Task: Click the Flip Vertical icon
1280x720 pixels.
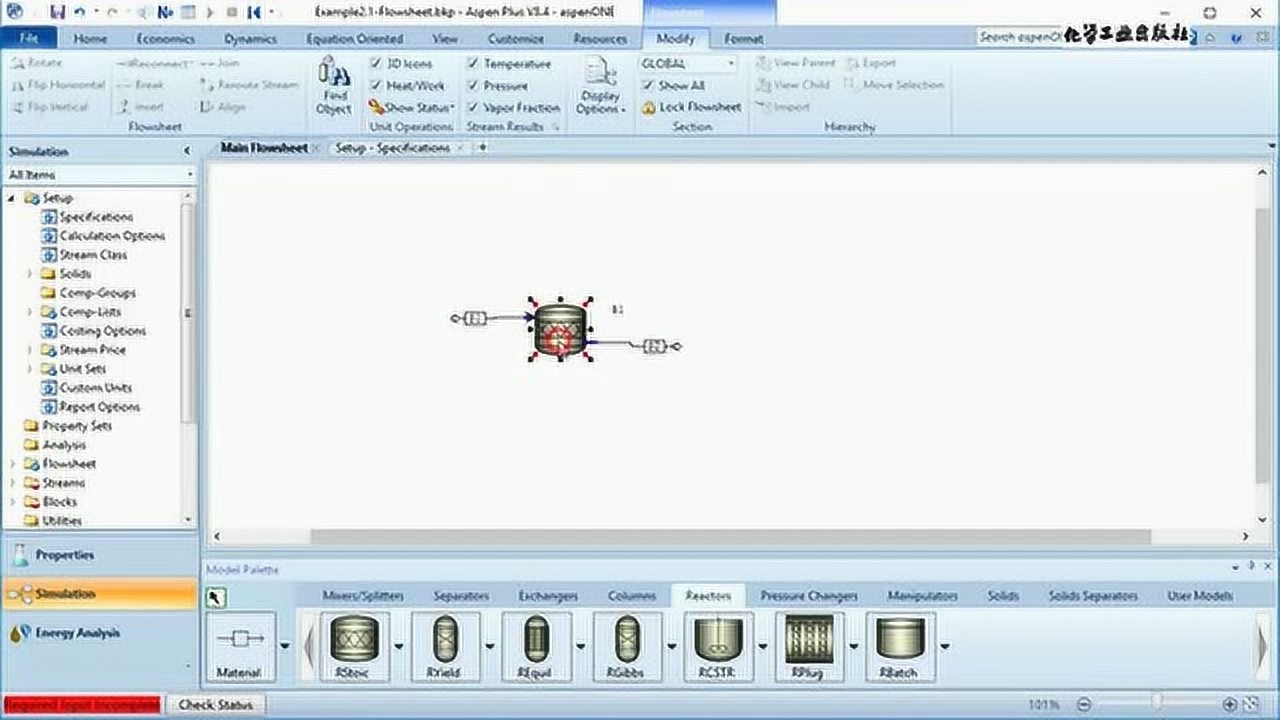Action: point(17,107)
